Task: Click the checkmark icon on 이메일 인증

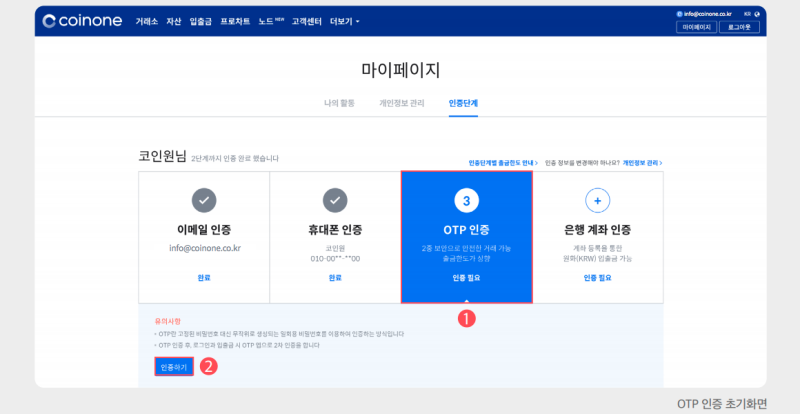Action: tap(204, 201)
